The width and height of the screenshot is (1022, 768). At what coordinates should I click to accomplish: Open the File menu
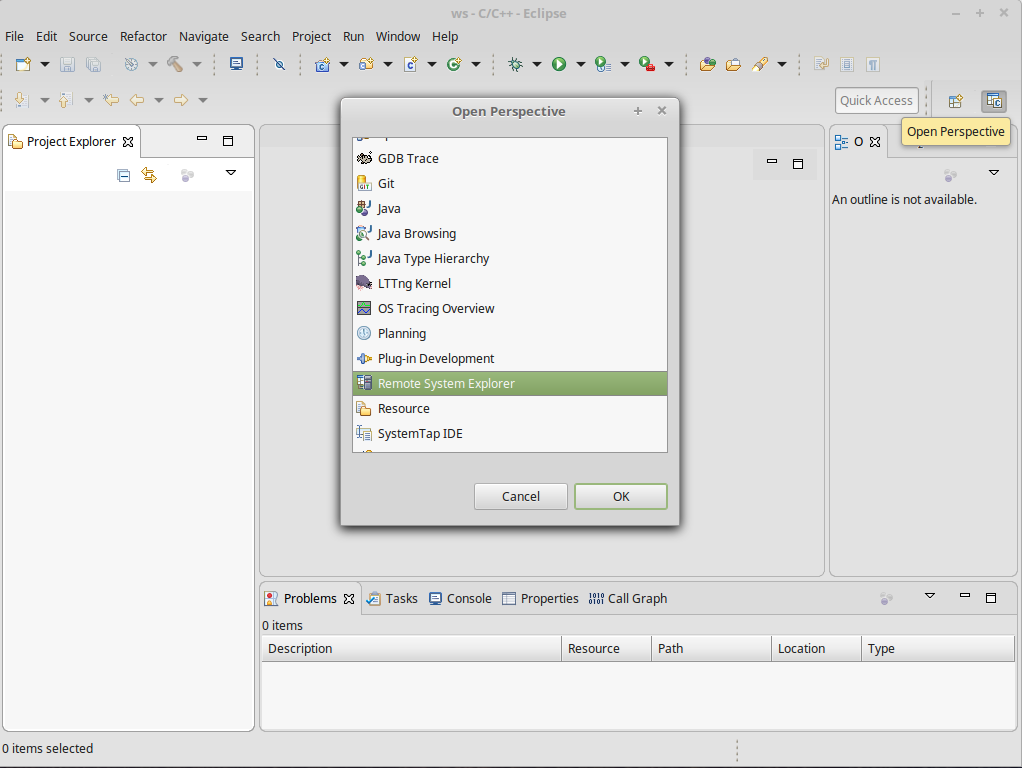[x=14, y=37]
